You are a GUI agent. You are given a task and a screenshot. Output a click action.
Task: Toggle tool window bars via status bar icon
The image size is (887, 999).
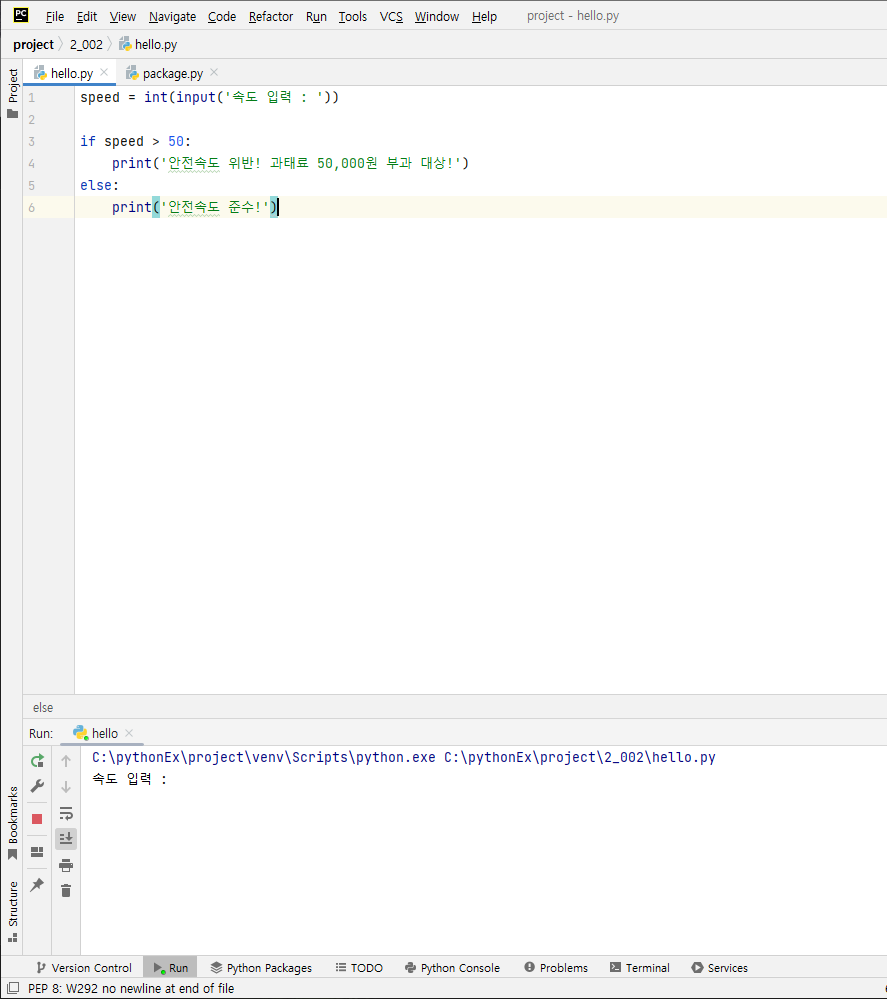13,988
